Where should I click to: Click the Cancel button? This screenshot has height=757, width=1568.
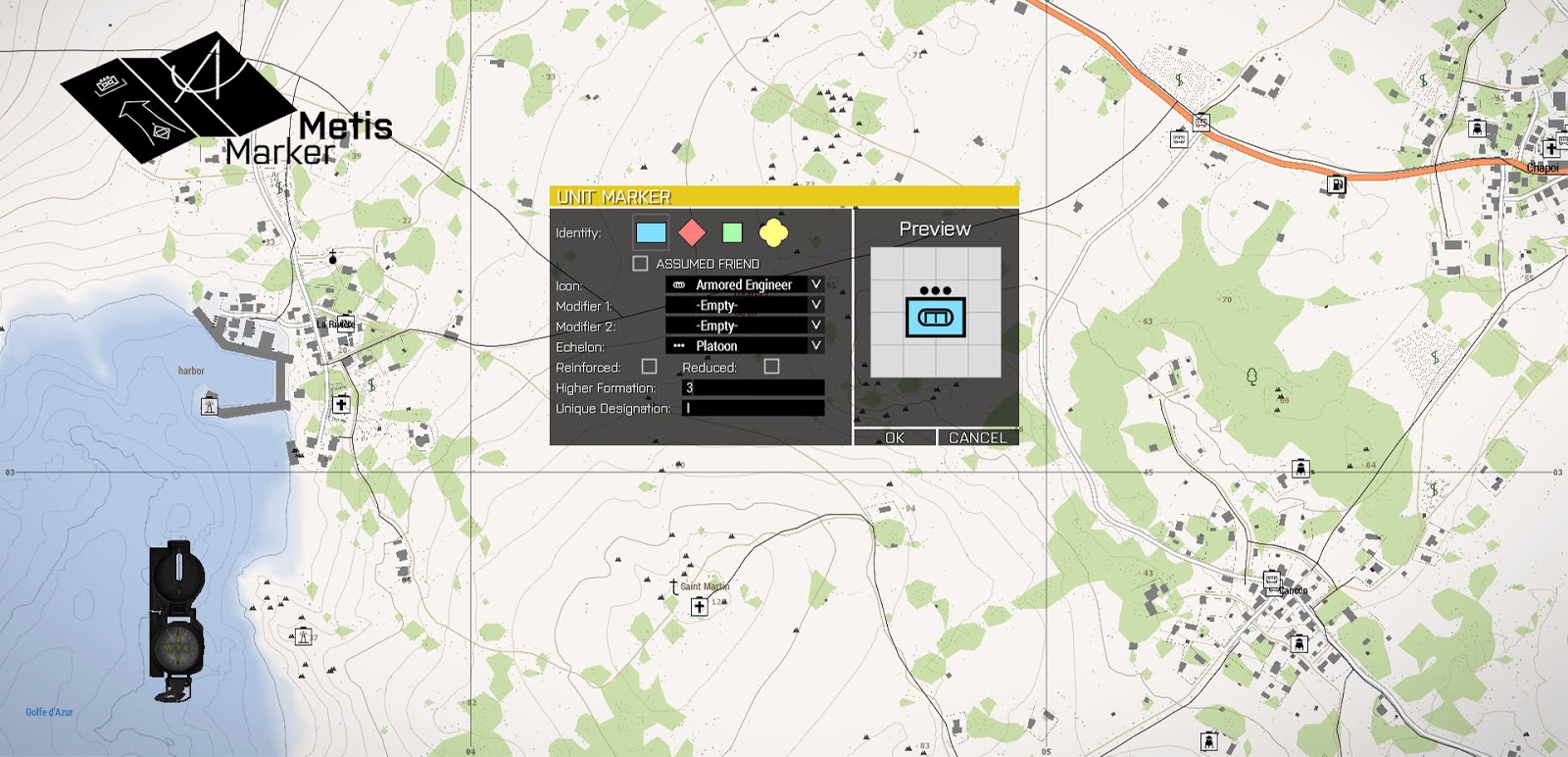pos(978,437)
